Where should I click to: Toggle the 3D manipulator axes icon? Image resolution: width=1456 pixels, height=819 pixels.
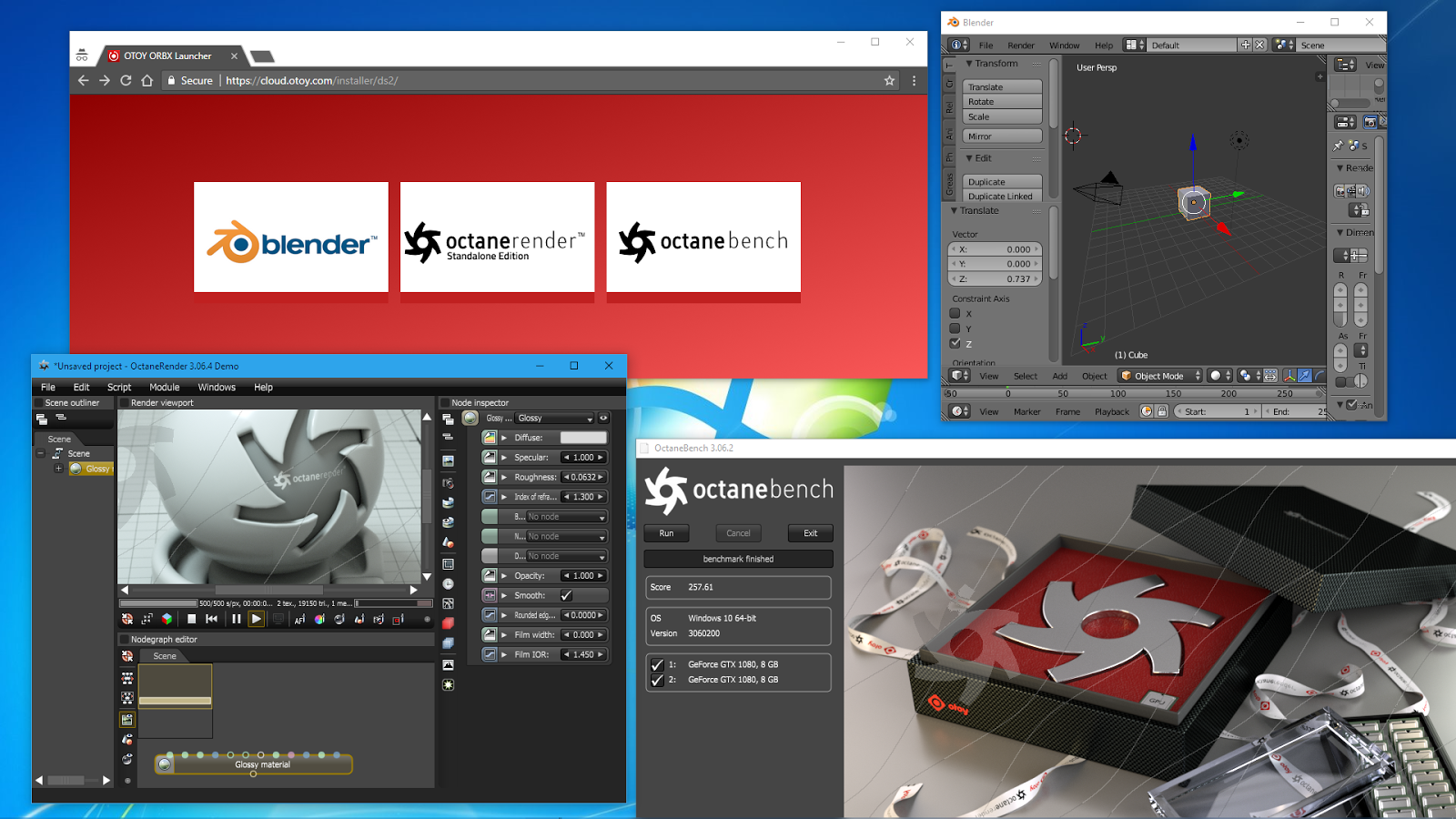tap(1289, 376)
